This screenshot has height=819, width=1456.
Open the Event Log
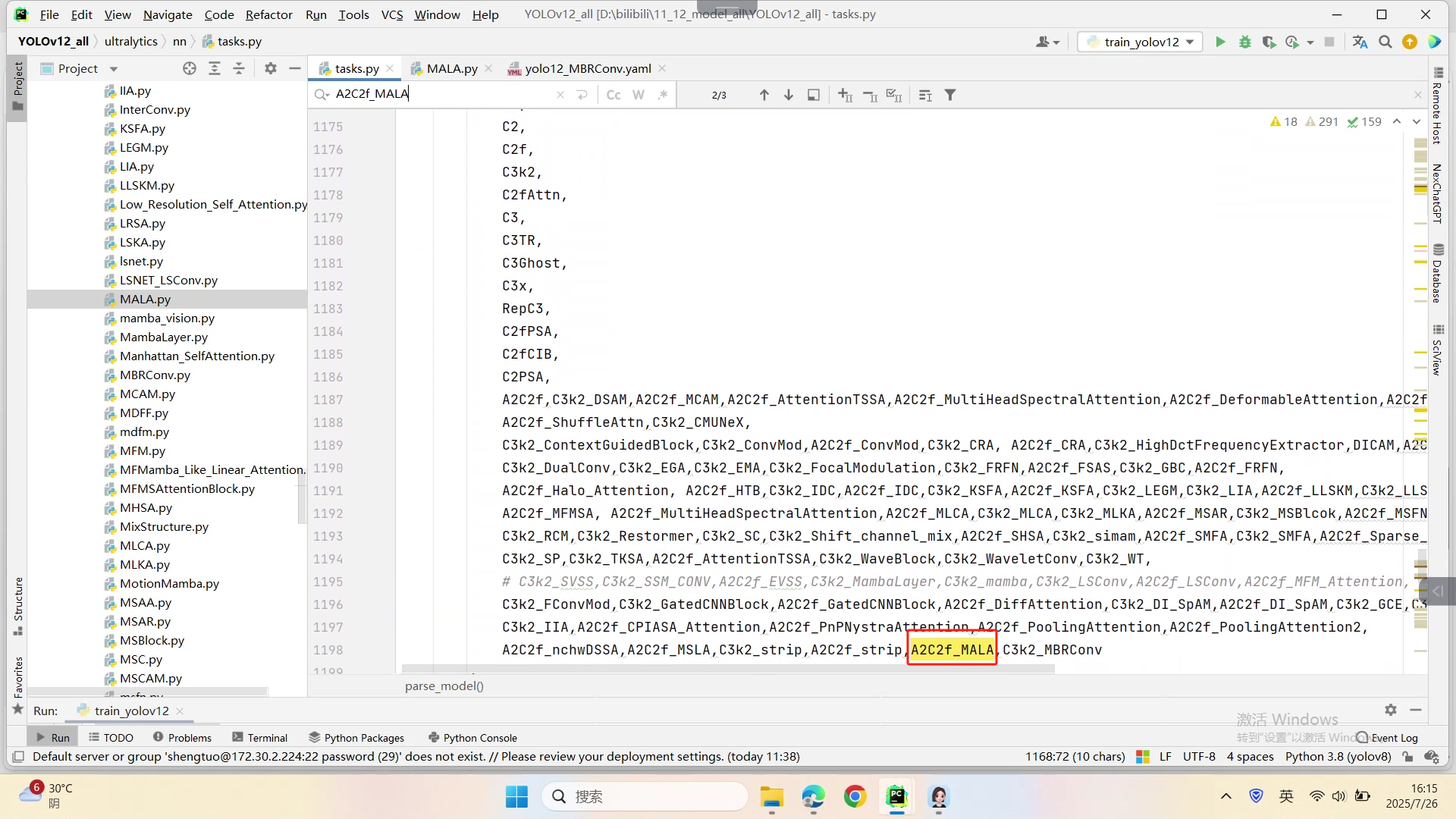pos(1386,737)
